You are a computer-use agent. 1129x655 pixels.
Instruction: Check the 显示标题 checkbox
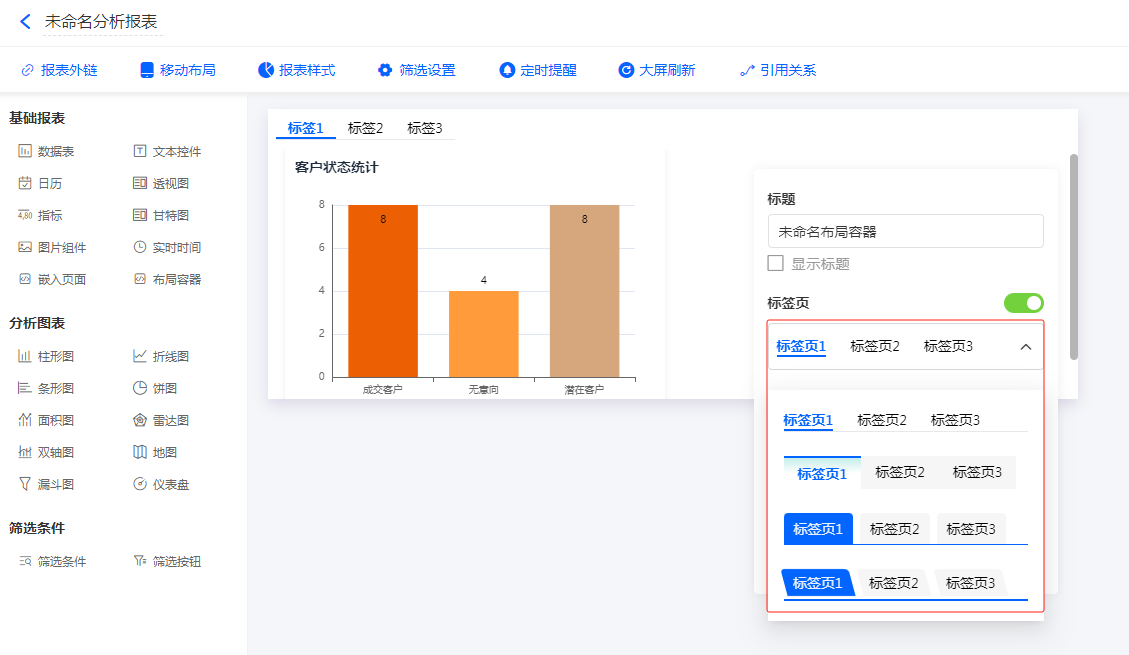click(x=775, y=263)
